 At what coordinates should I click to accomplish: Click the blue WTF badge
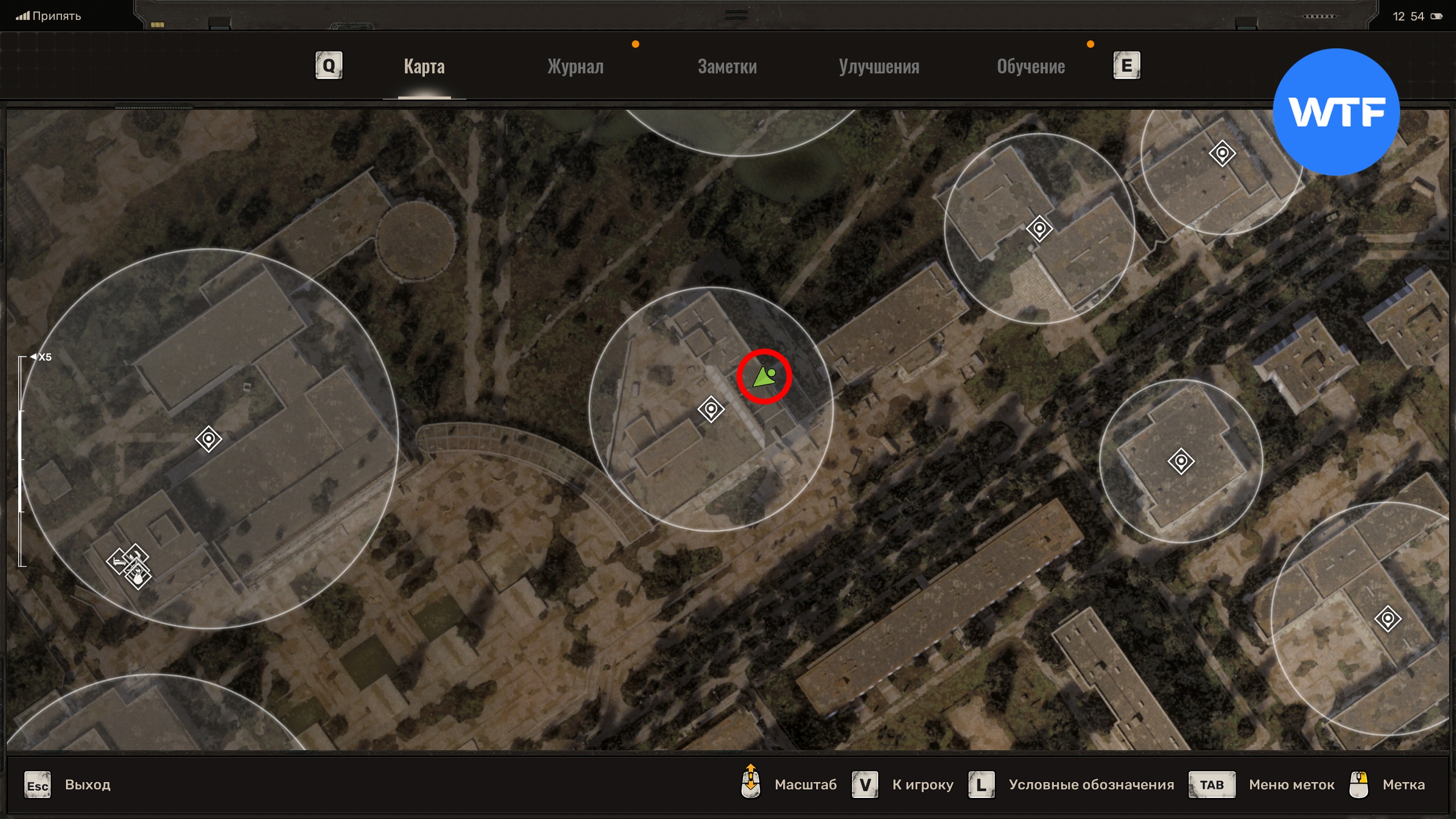pos(1335,112)
